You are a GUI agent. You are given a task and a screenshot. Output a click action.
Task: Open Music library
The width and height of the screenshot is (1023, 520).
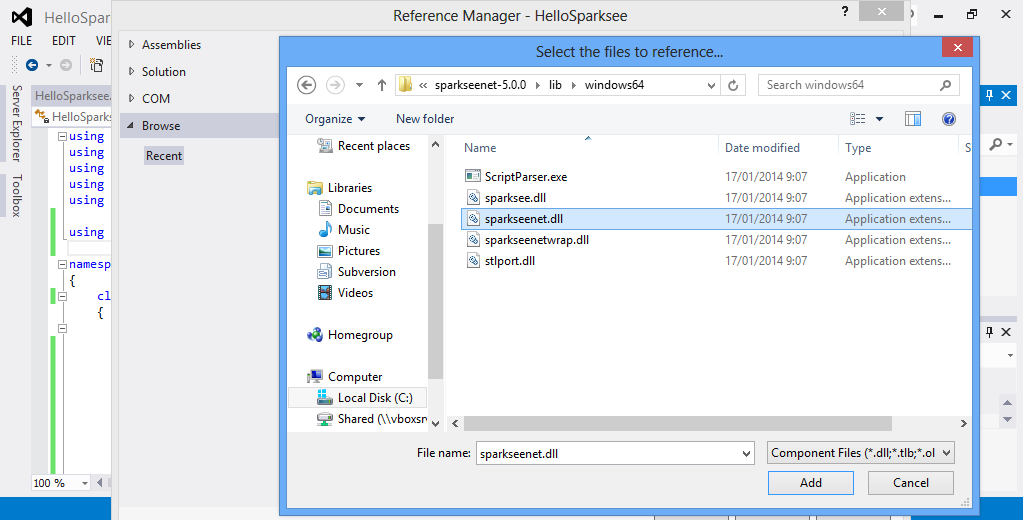[354, 230]
